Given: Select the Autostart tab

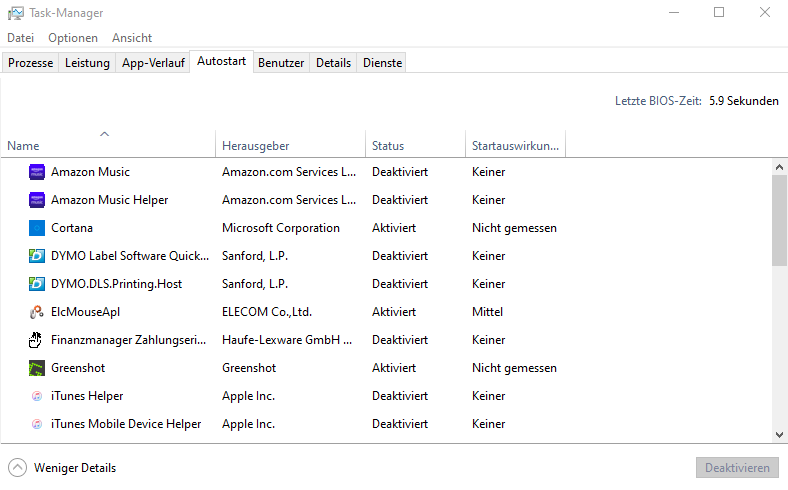Looking at the screenshot, I should pyautogui.click(x=221, y=61).
